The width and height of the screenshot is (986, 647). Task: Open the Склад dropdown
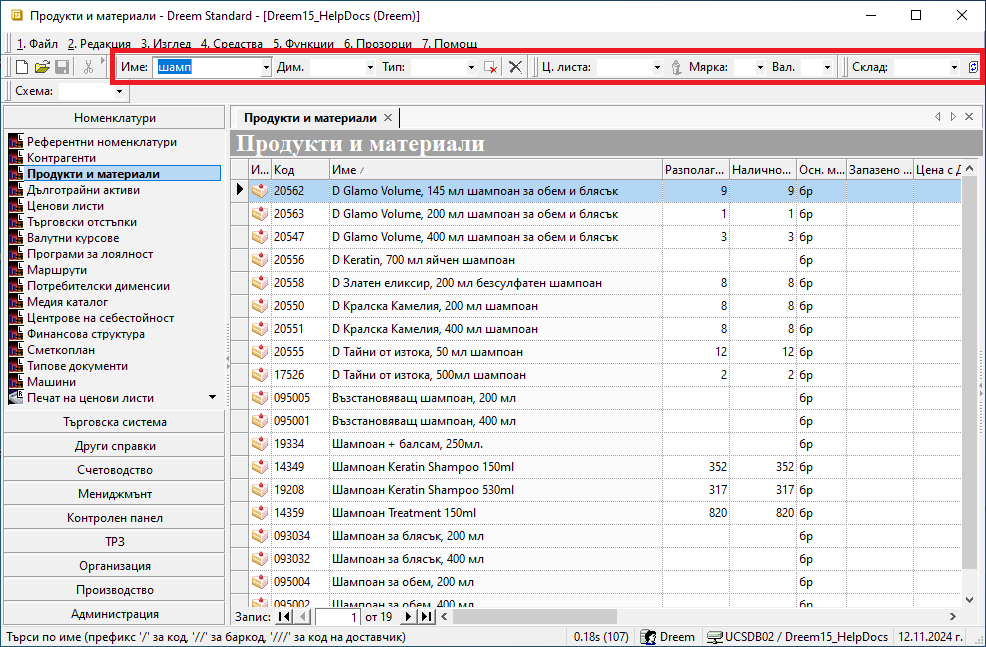(x=954, y=67)
